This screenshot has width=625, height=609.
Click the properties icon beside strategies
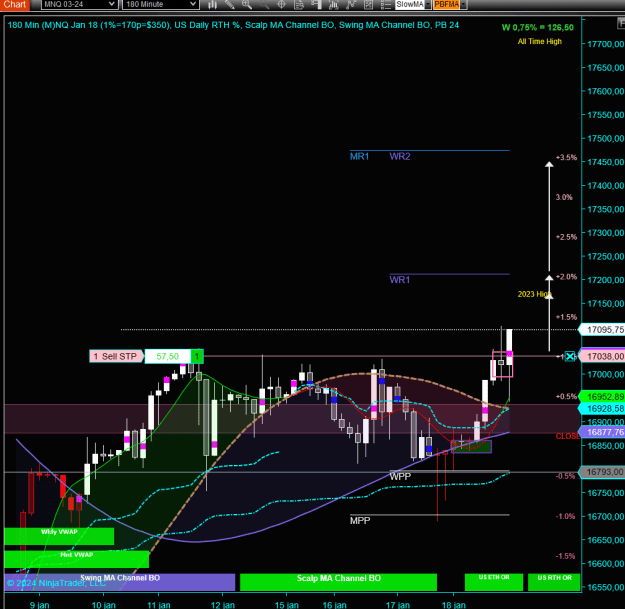[x=368, y=4]
